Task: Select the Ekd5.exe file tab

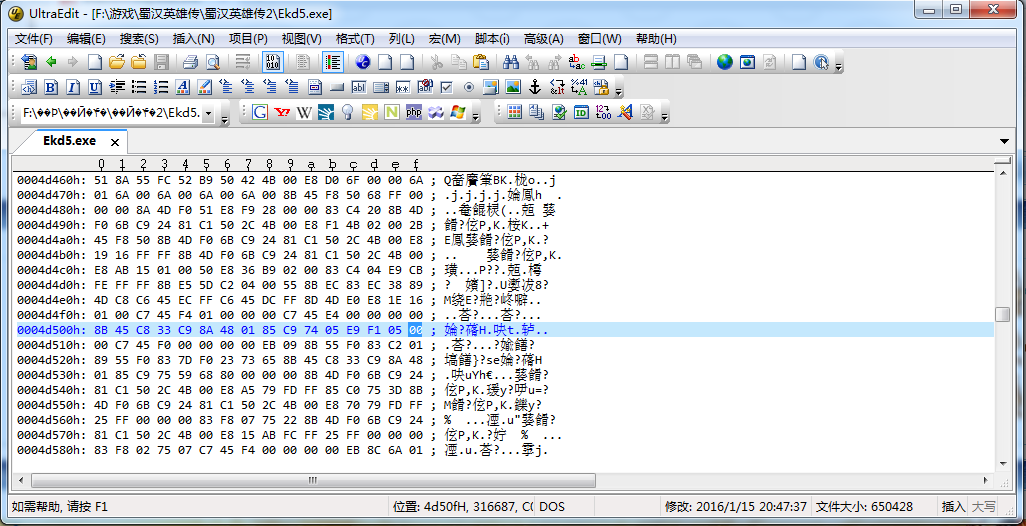Action: pyautogui.click(x=69, y=141)
